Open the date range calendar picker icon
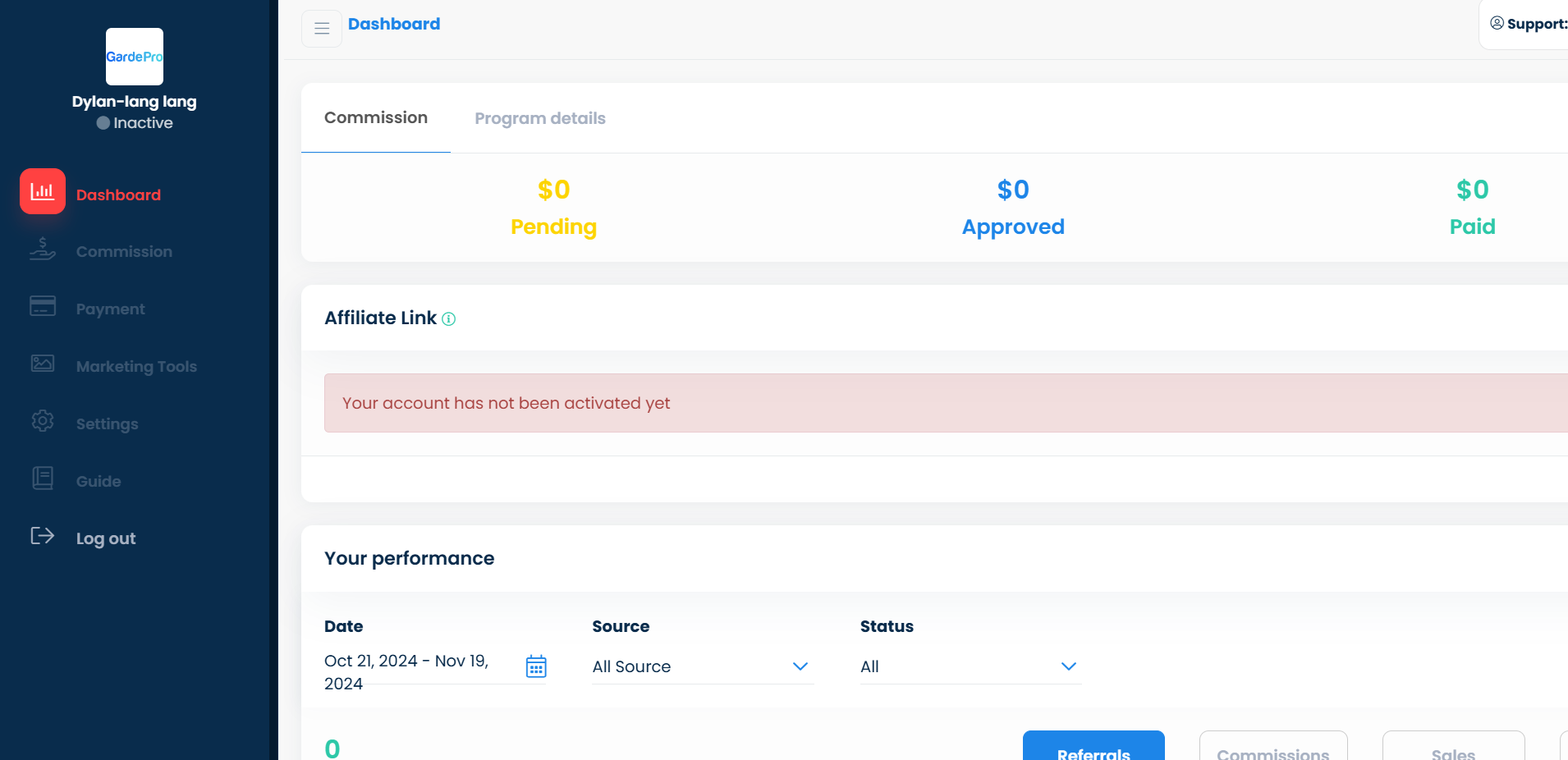The image size is (1568, 760). 536,666
